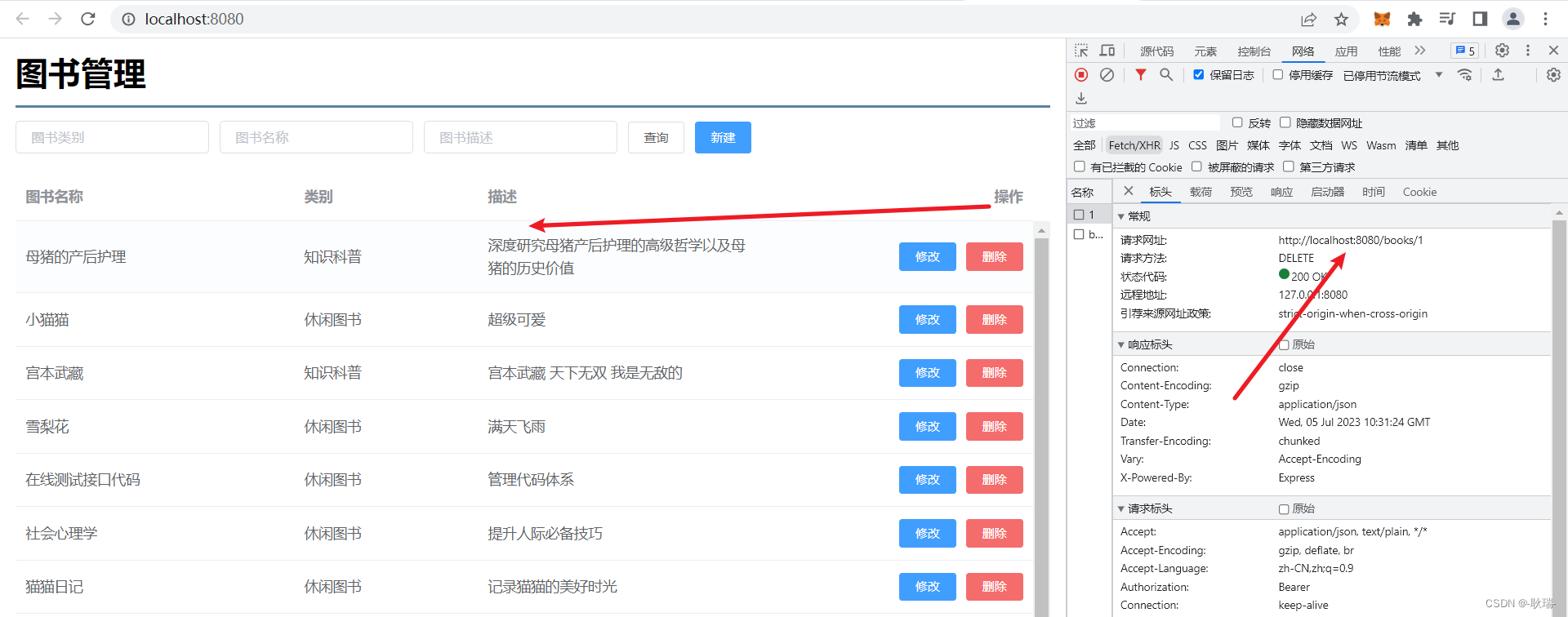Click the browser forward arrow
1568x617 pixels.
pyautogui.click(x=55, y=19)
